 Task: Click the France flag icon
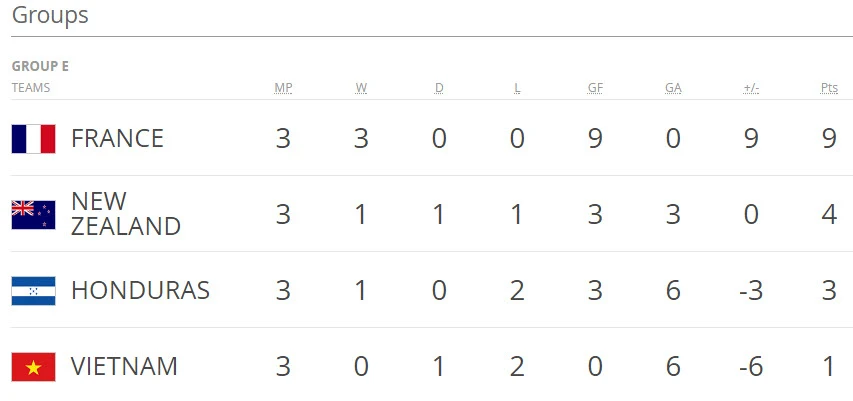pyautogui.click(x=33, y=138)
